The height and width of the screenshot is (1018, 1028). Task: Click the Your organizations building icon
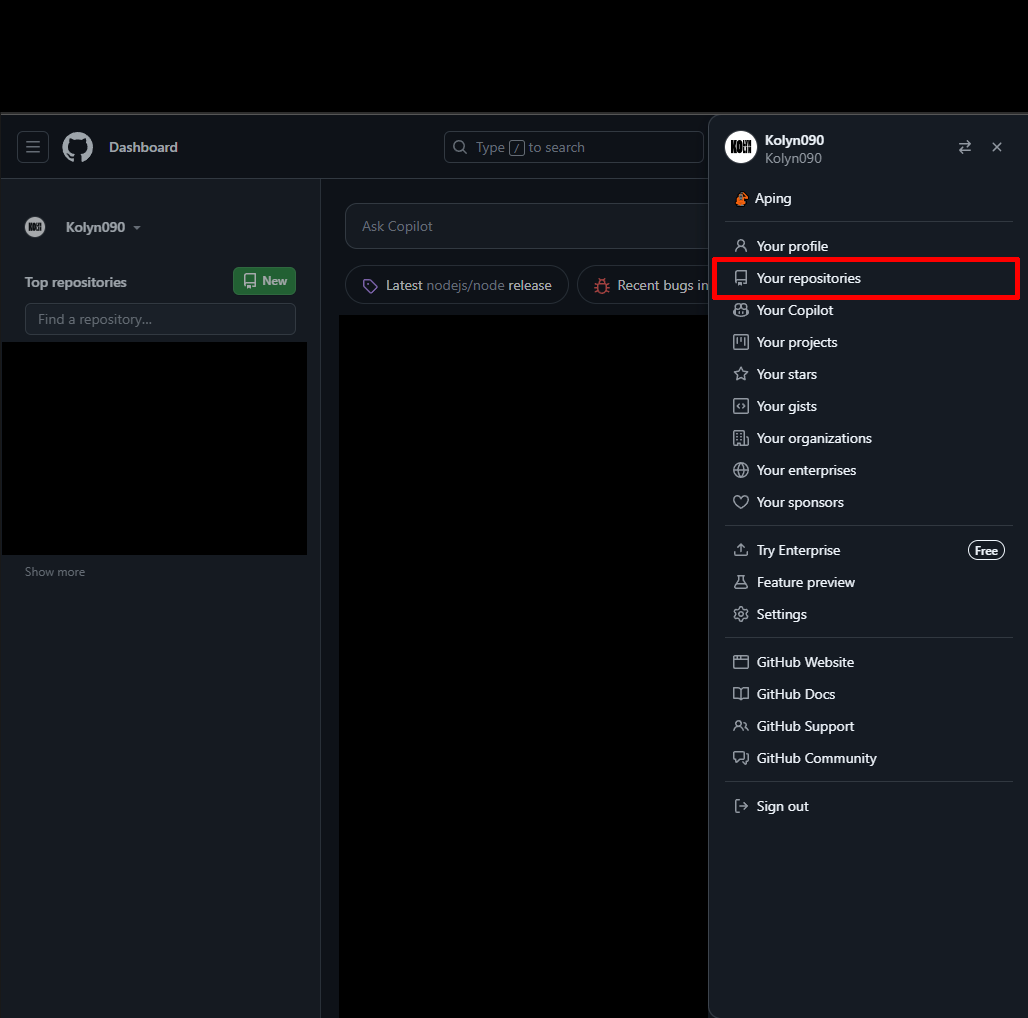[x=741, y=438]
